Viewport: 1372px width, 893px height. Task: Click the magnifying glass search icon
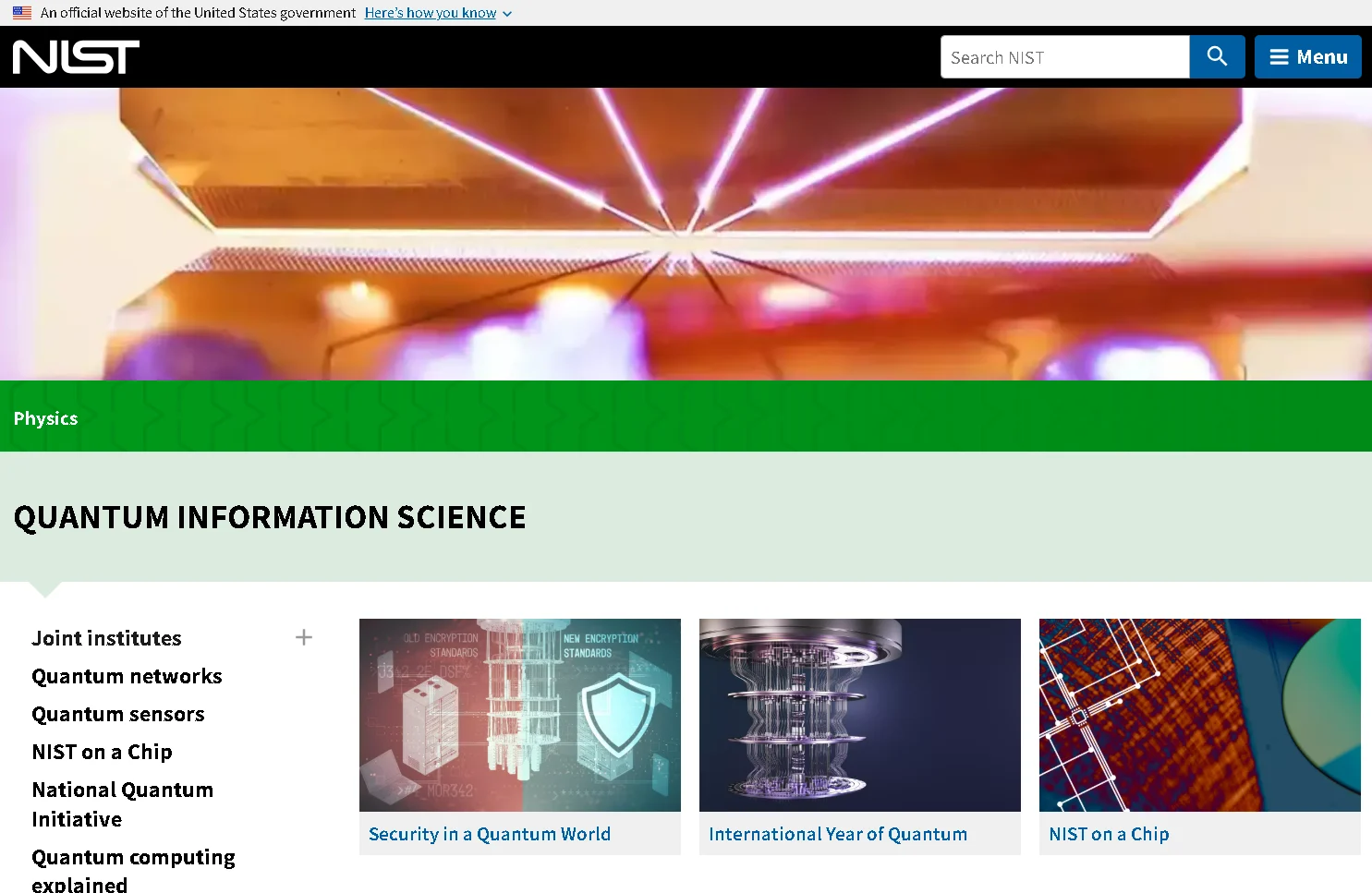click(1217, 56)
